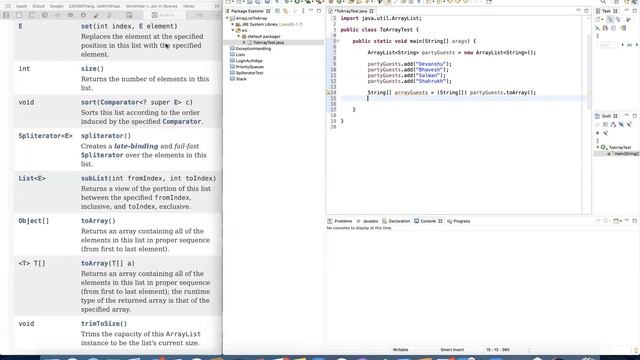Select the Package Explorer view tab
The image size is (640, 360).
(x=247, y=11)
